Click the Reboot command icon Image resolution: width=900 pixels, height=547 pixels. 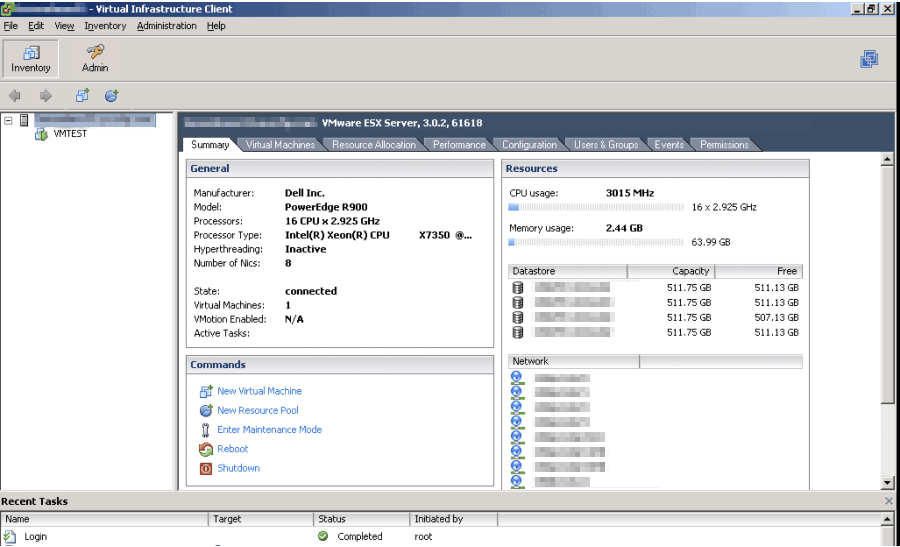pyautogui.click(x=205, y=449)
